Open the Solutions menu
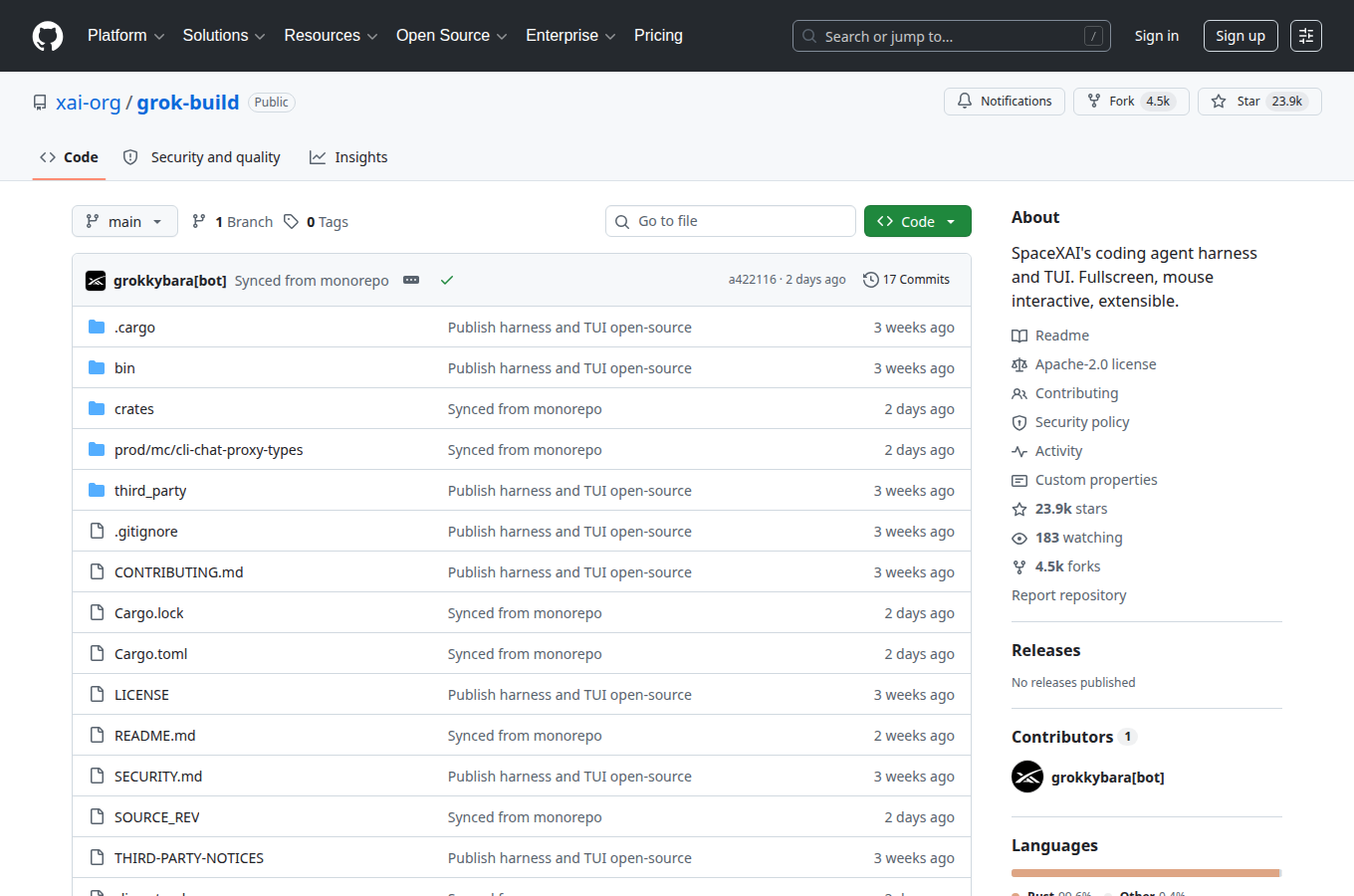The width and height of the screenshot is (1354, 896). pyautogui.click(x=224, y=36)
